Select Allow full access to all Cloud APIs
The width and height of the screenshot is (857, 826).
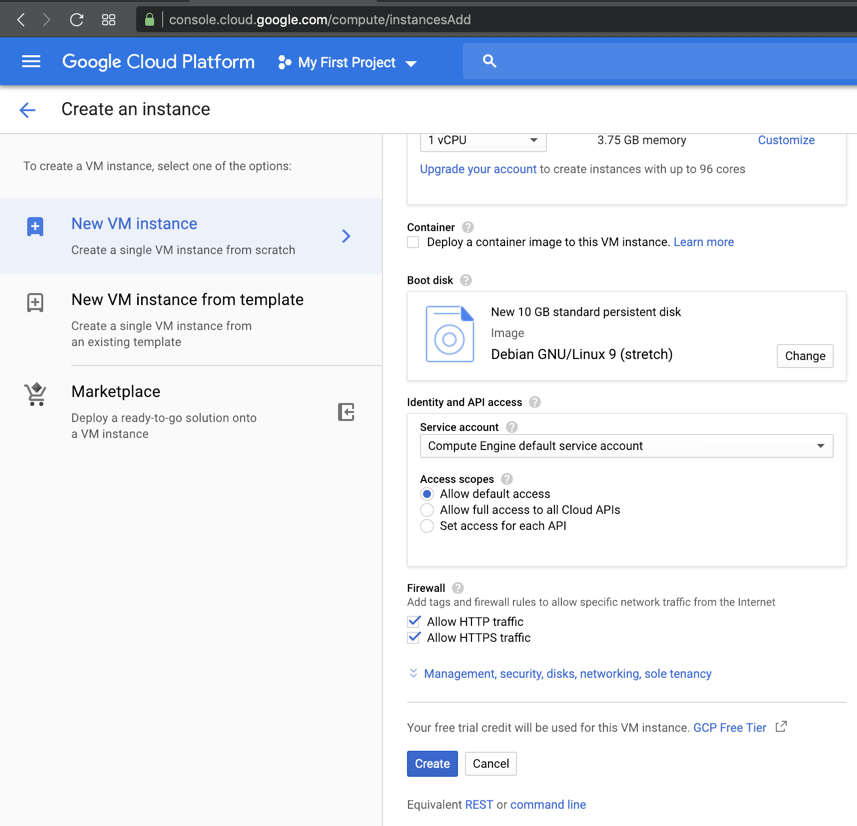pos(427,510)
